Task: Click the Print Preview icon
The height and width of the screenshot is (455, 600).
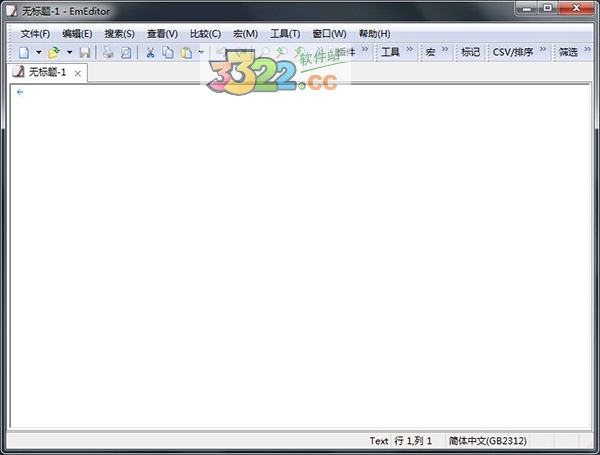Action: click(x=126, y=52)
